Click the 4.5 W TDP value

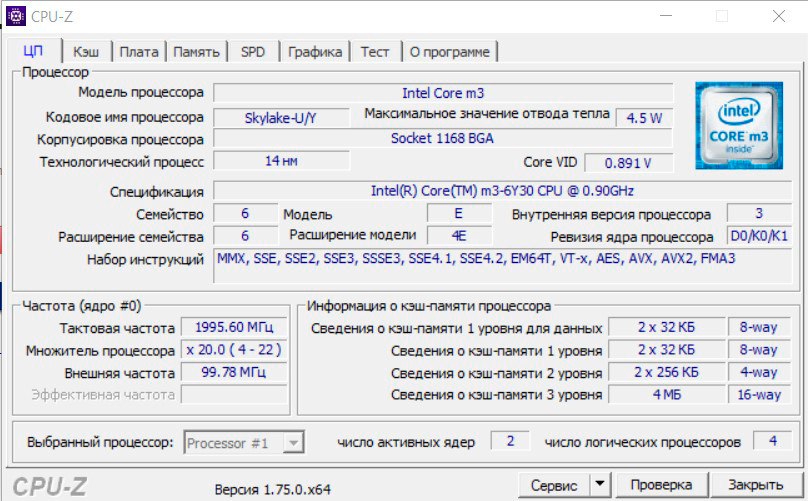(644, 118)
